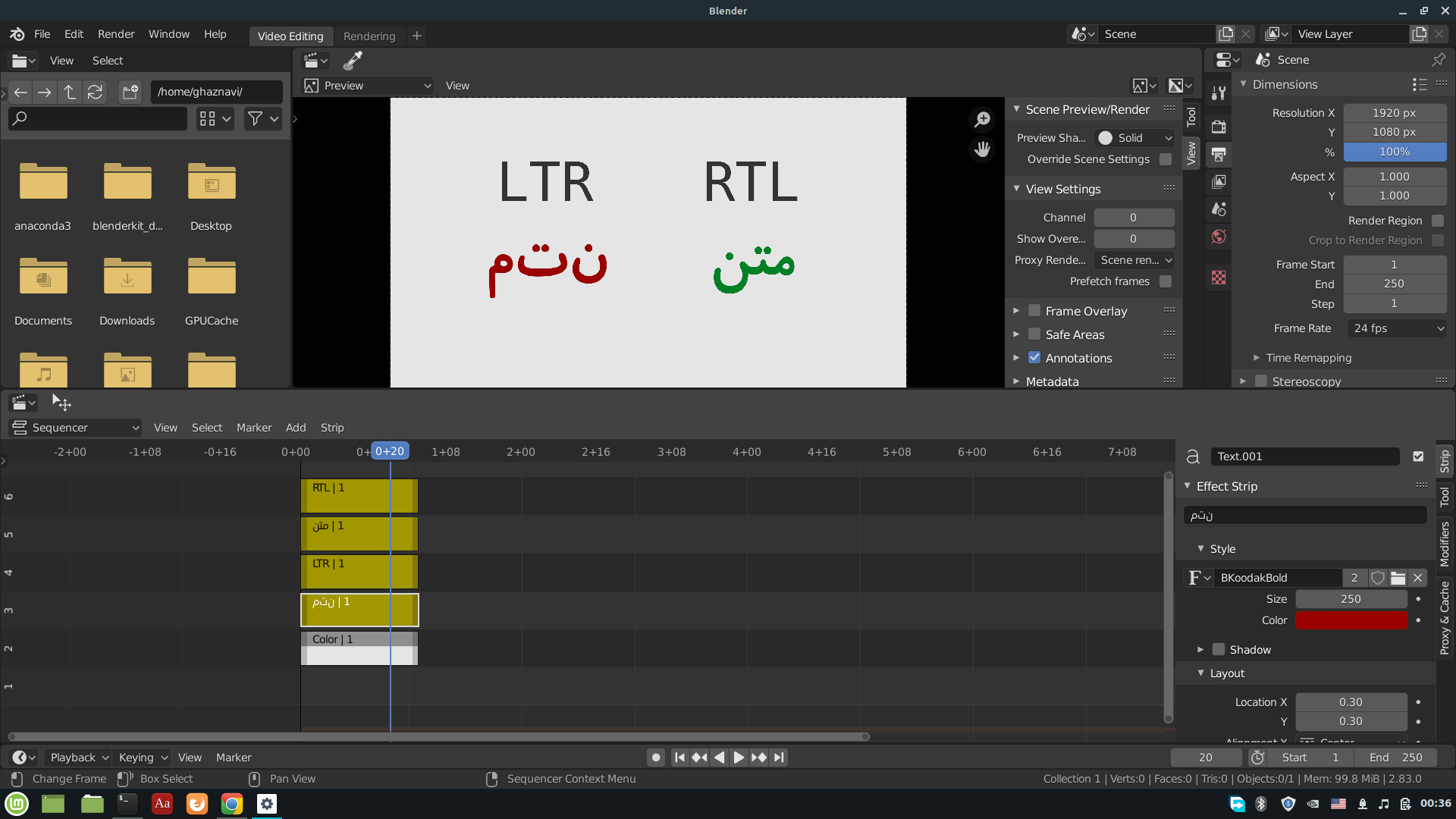The width and height of the screenshot is (1456, 819).
Task: Enable Frame Overlay checkbox
Action: [1034, 311]
